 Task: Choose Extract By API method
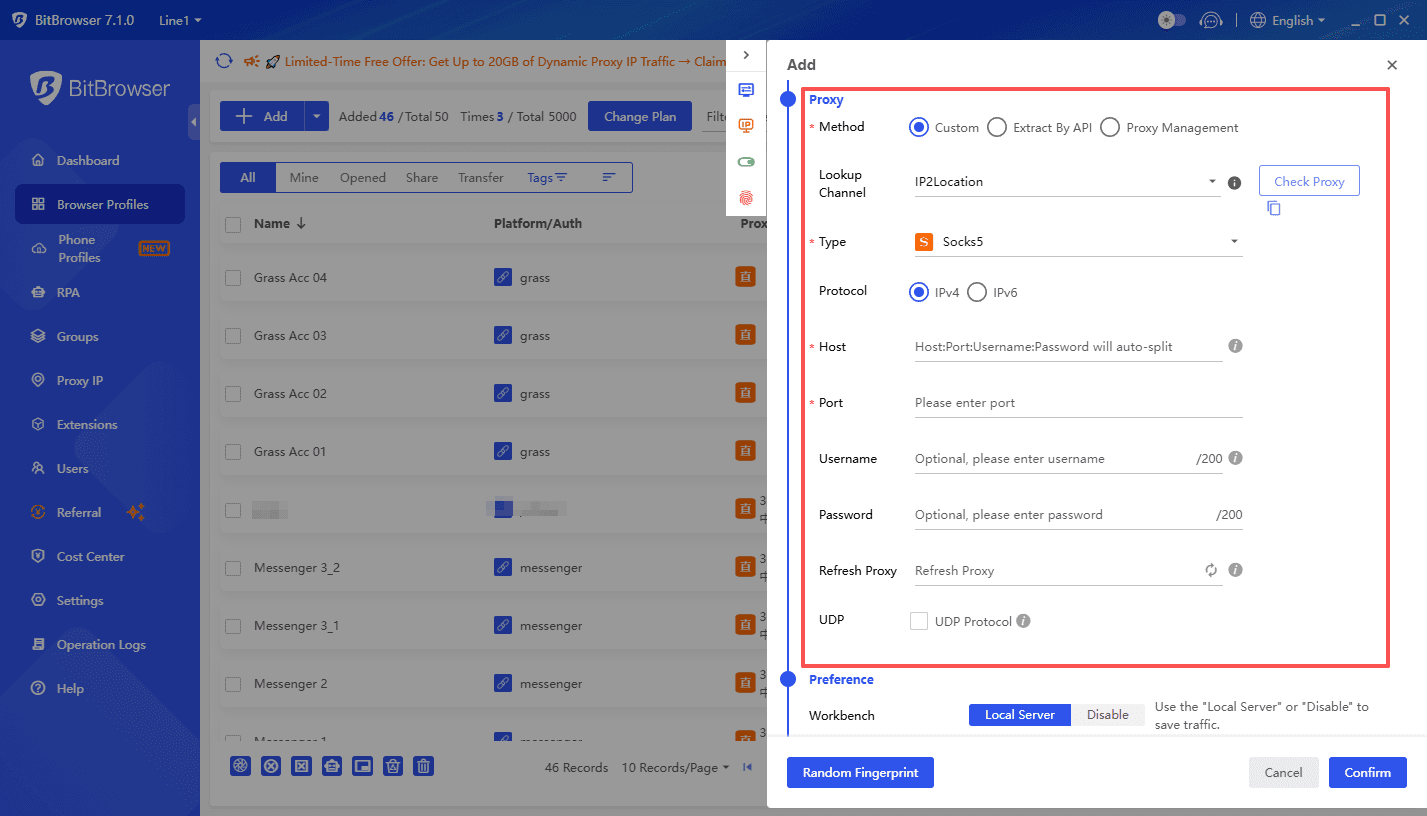997,127
